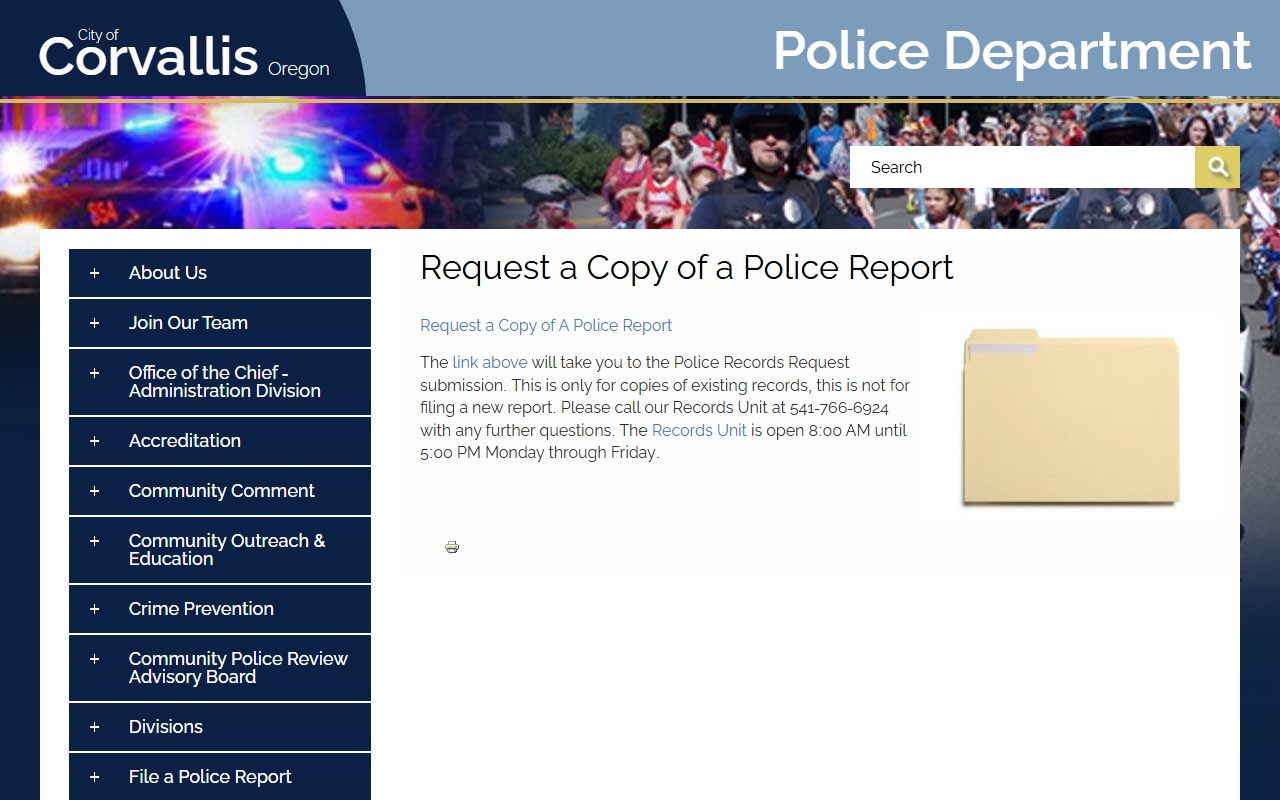This screenshot has height=800, width=1280.
Task: Click the Police Department header title
Action: (x=1012, y=51)
